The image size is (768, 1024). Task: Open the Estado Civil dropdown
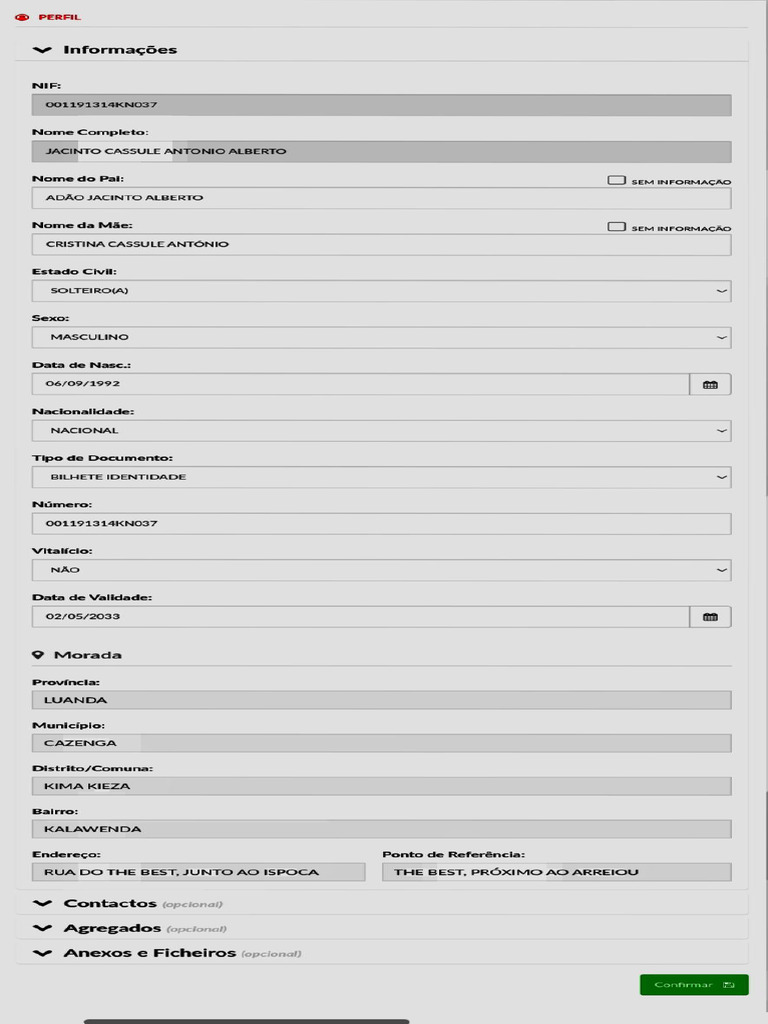(x=381, y=291)
